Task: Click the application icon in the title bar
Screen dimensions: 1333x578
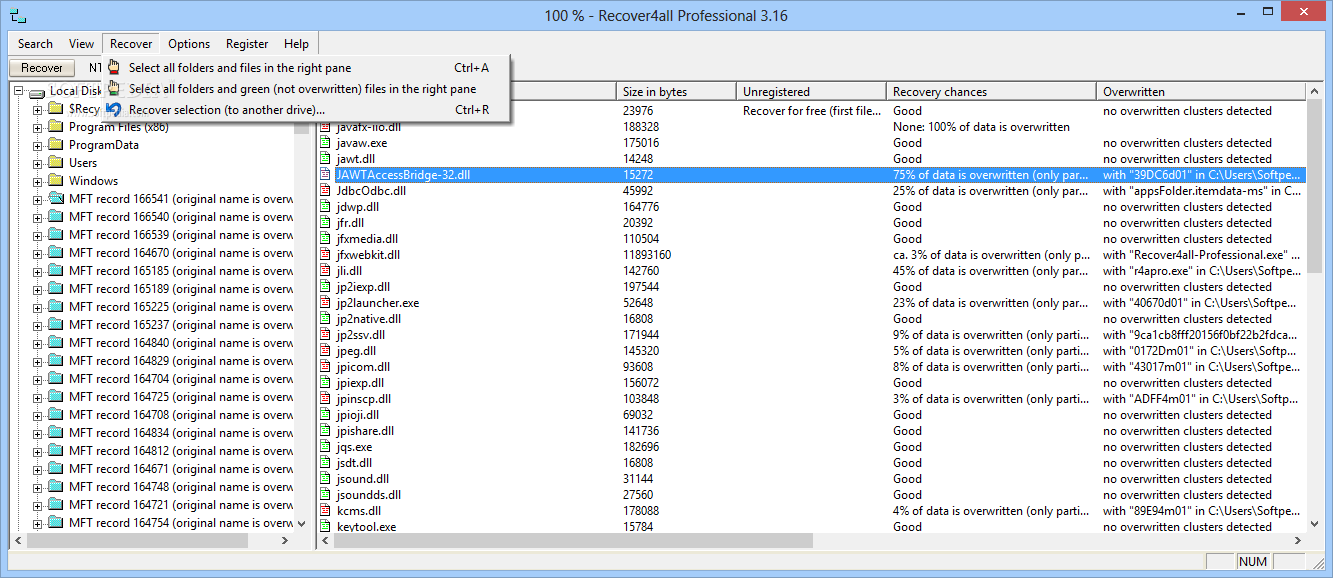Action: click(17, 15)
